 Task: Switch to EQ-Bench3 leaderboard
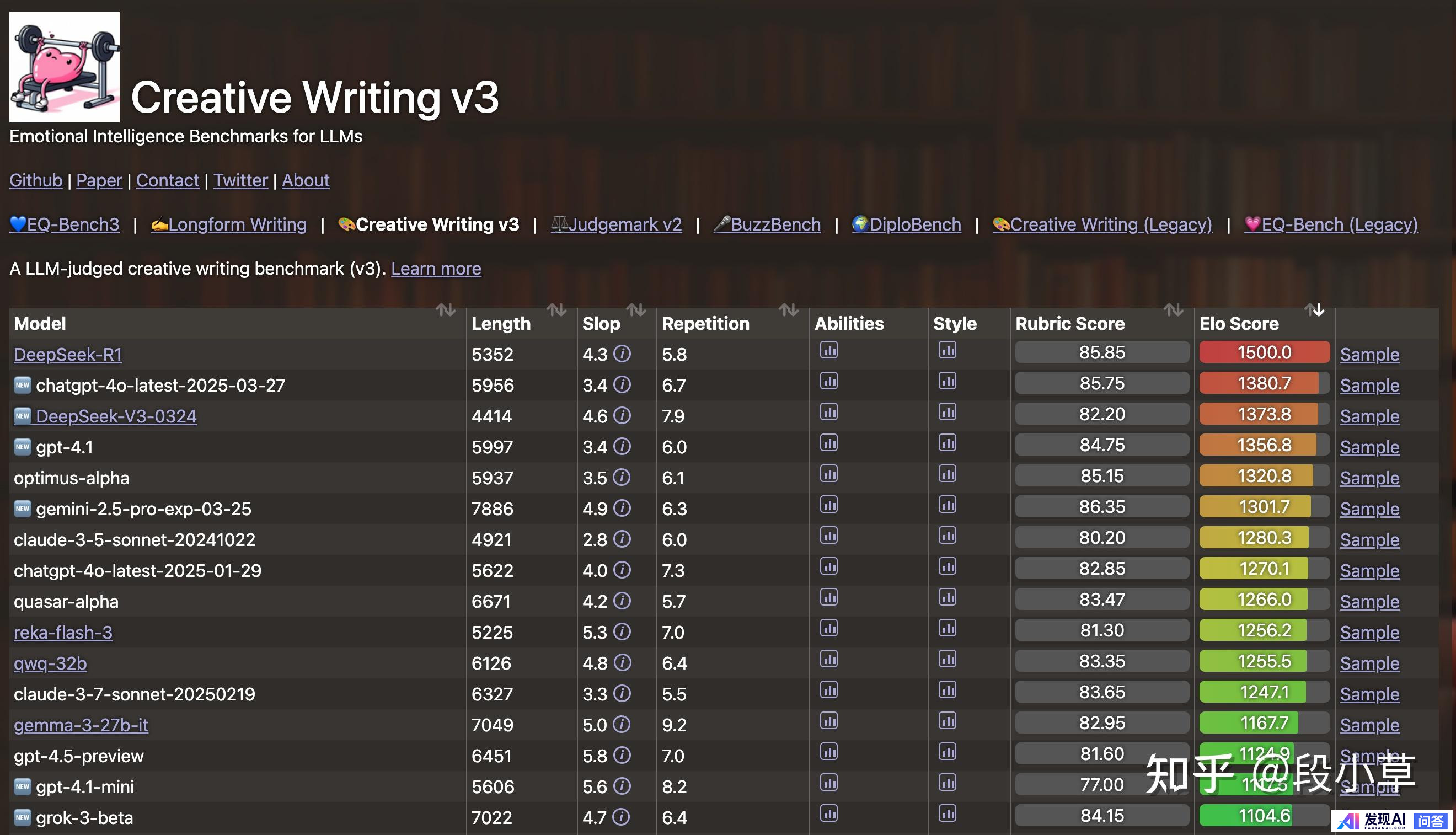[64, 224]
